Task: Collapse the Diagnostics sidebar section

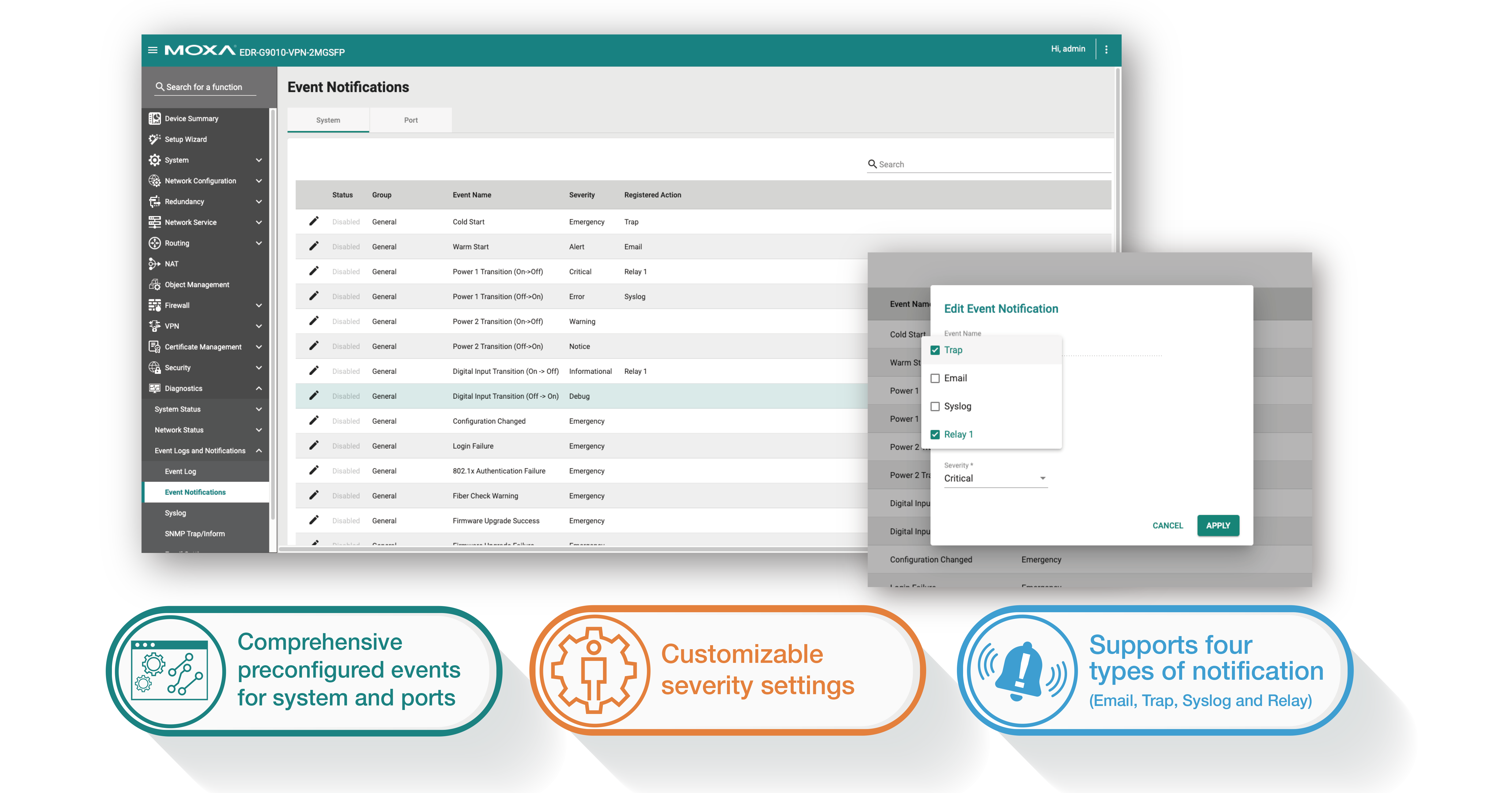Action: (x=259, y=389)
